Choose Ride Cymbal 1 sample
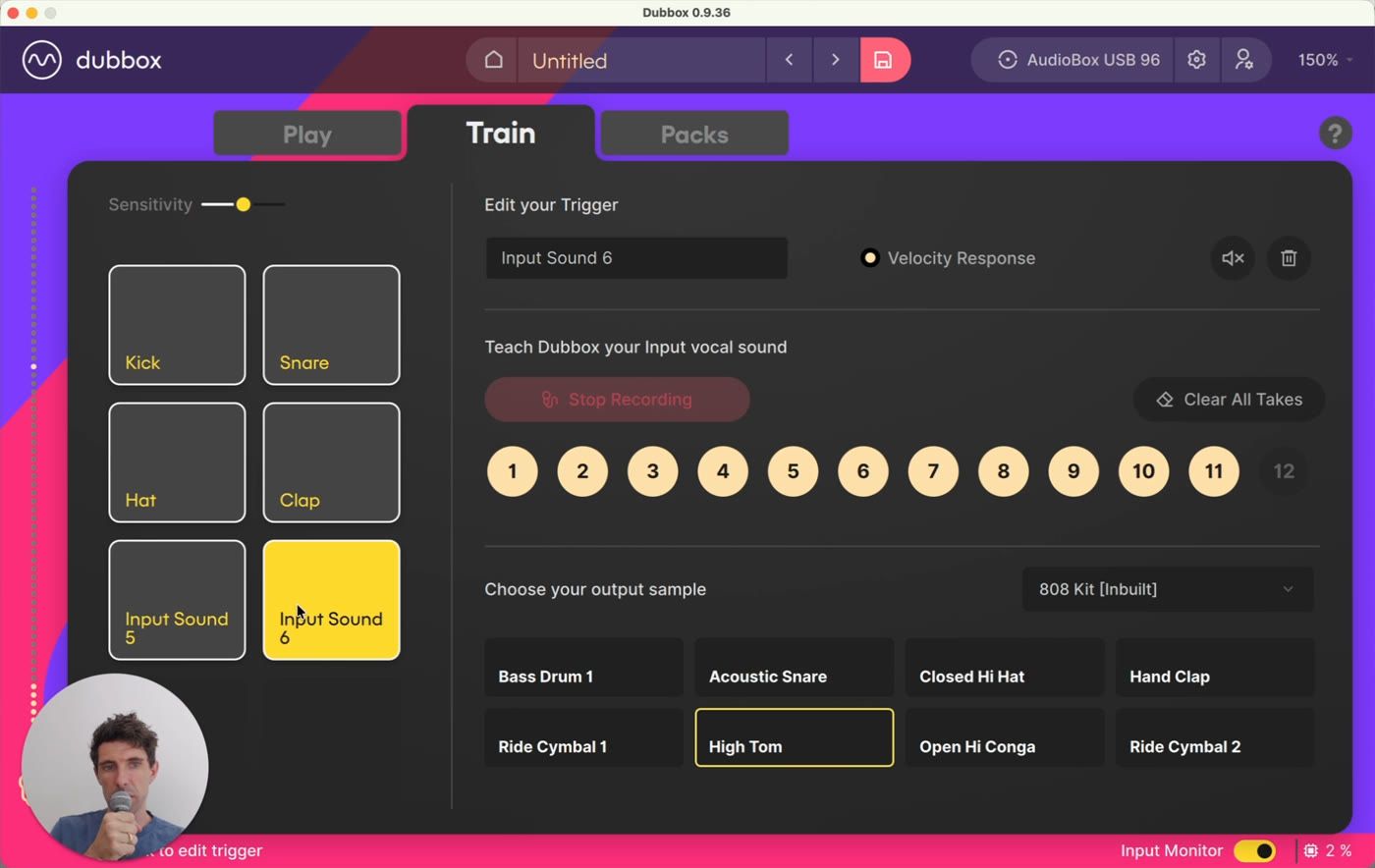1375x868 pixels. (x=583, y=737)
